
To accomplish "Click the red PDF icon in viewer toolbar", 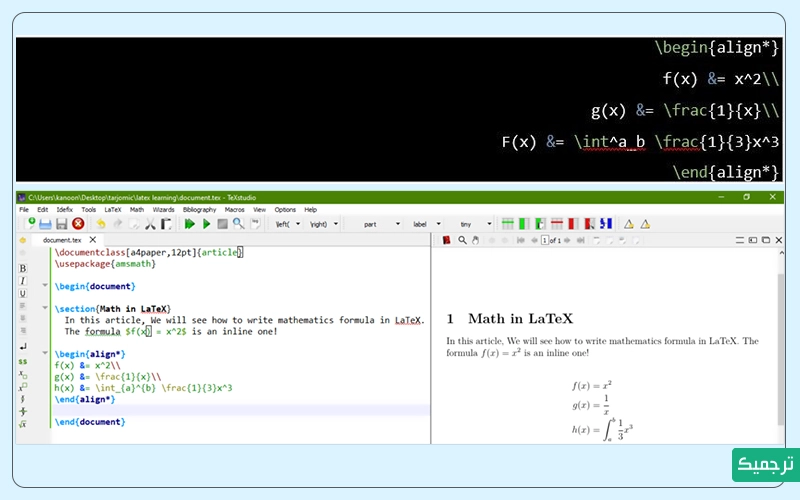I will pyautogui.click(x=446, y=240).
